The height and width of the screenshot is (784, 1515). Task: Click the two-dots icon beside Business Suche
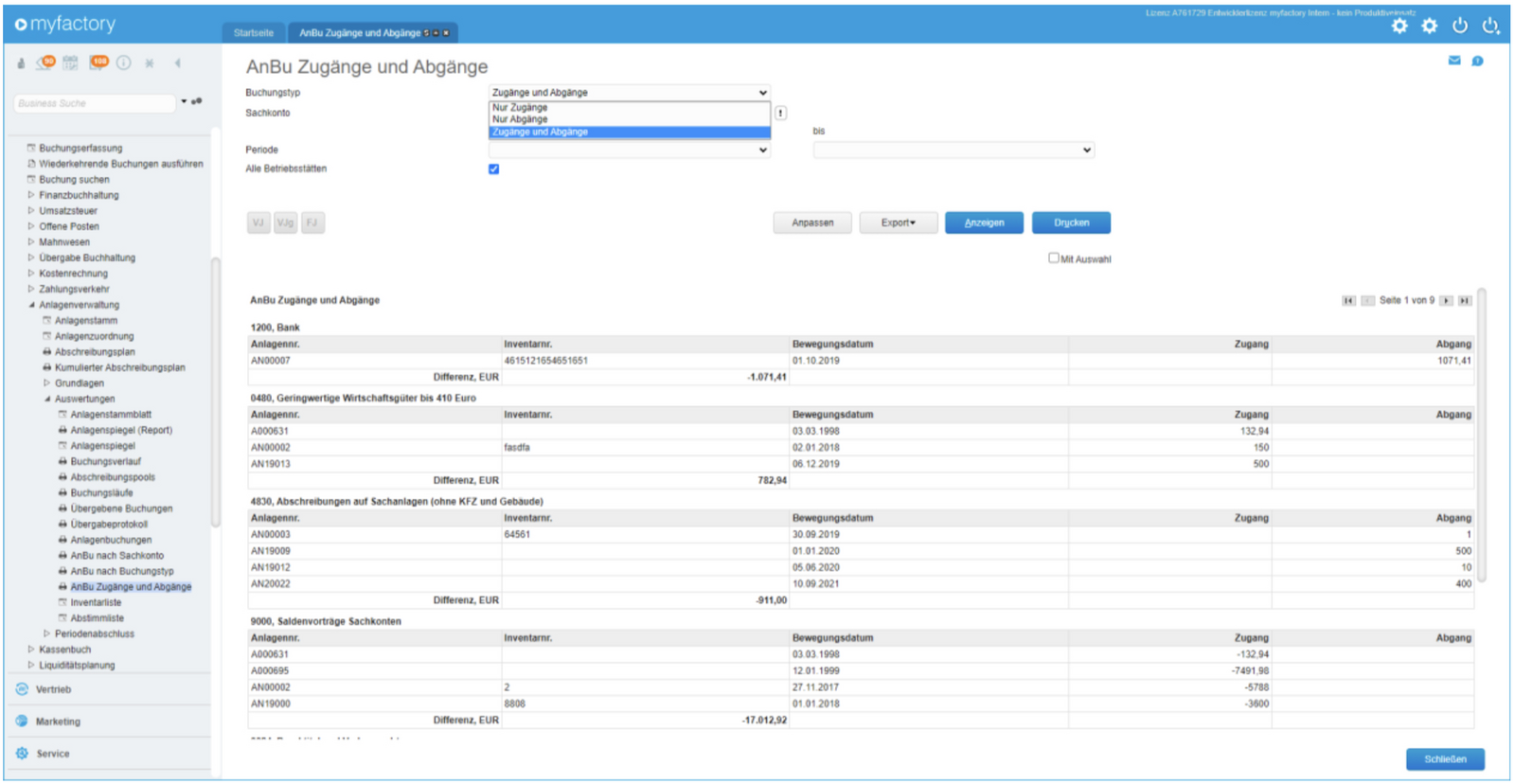coord(197,101)
